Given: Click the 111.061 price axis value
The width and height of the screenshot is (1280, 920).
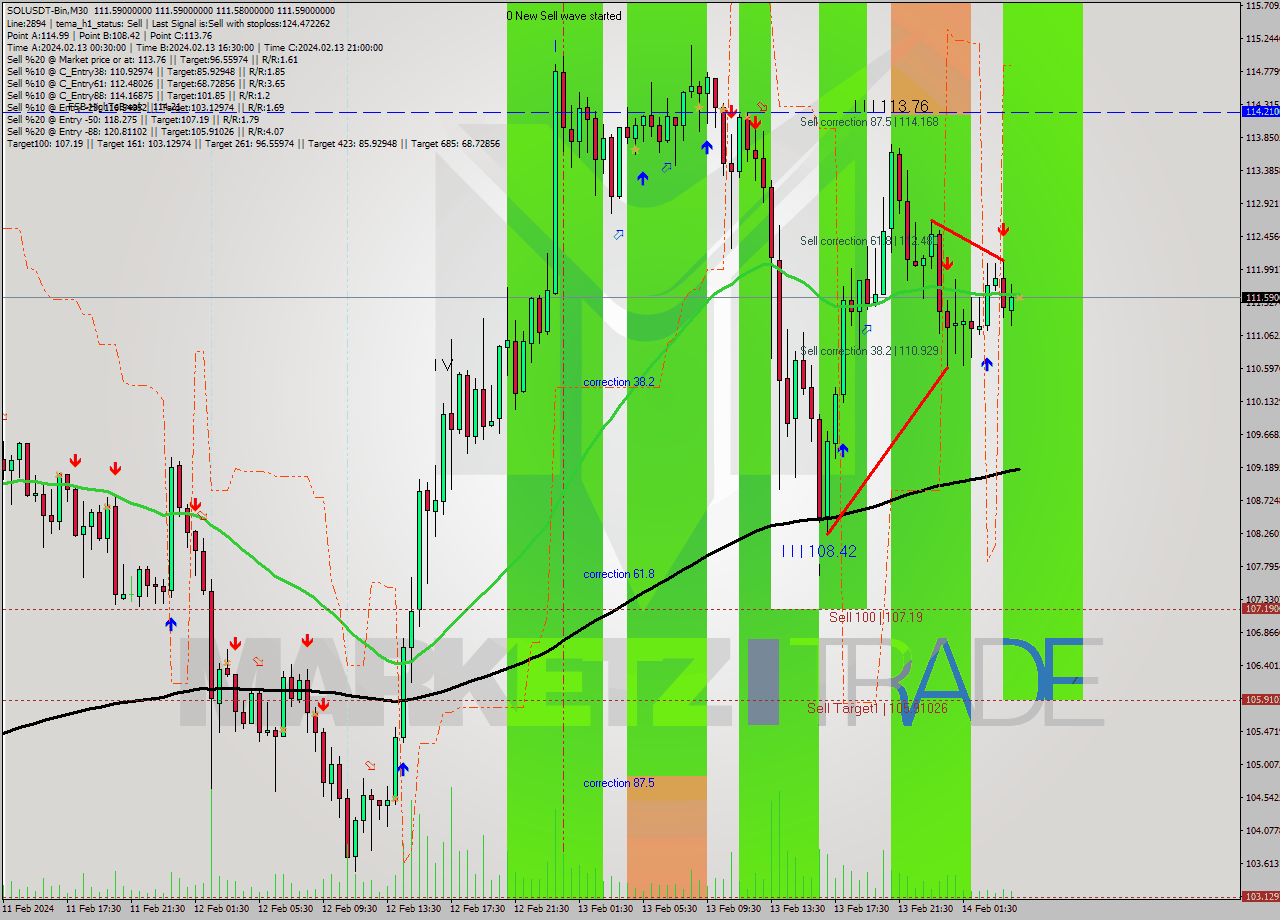Looking at the screenshot, I should (1262, 335).
